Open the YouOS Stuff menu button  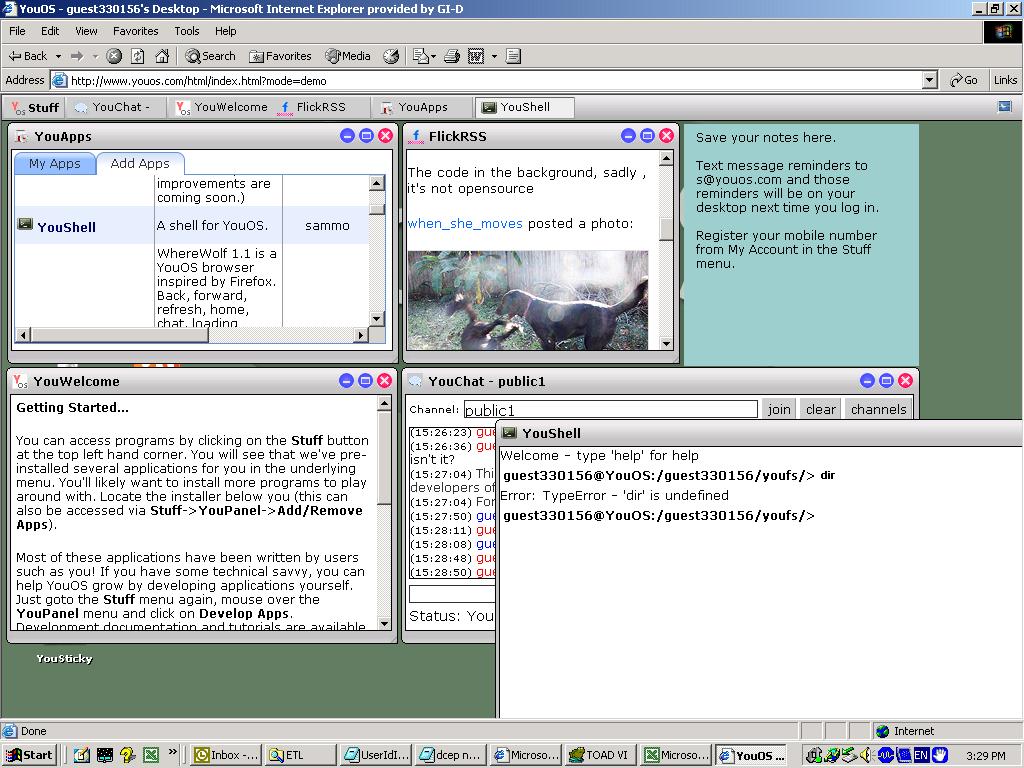click(35, 108)
